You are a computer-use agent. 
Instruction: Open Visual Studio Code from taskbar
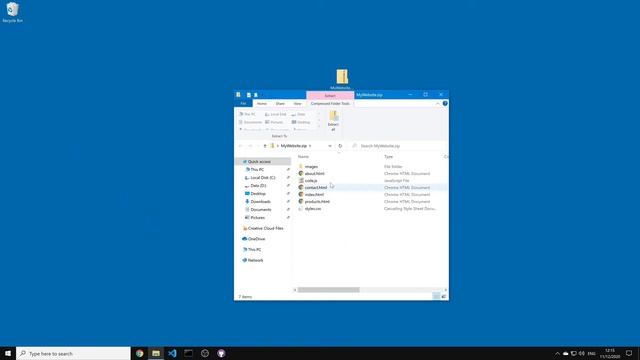tap(172, 353)
